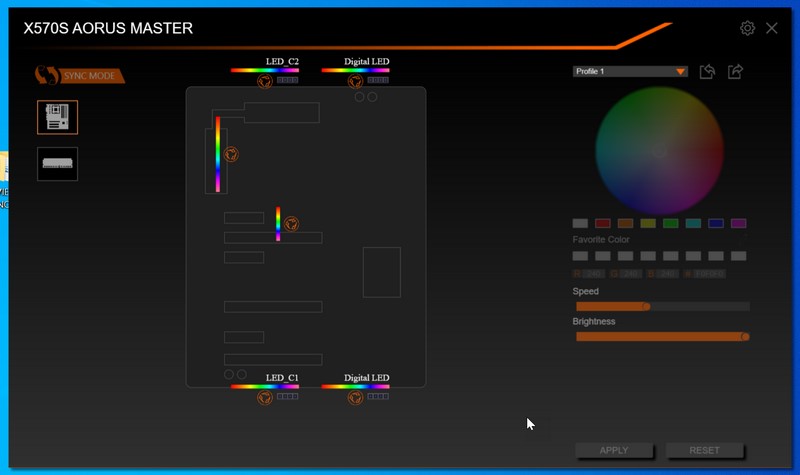Image resolution: width=800 pixels, height=475 pixels.
Task: Click the first Favorite Color slot
Action: click(x=580, y=256)
